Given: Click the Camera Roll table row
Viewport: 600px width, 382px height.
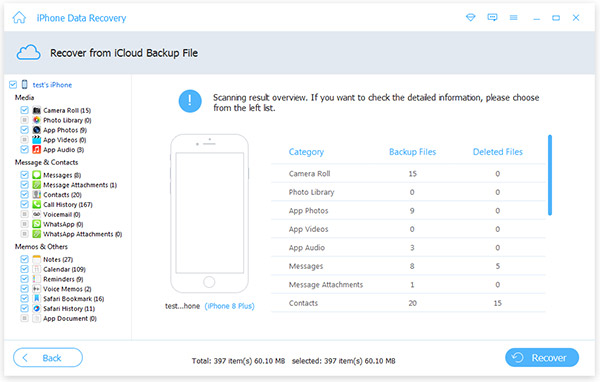Looking at the screenshot, I should 408,173.
